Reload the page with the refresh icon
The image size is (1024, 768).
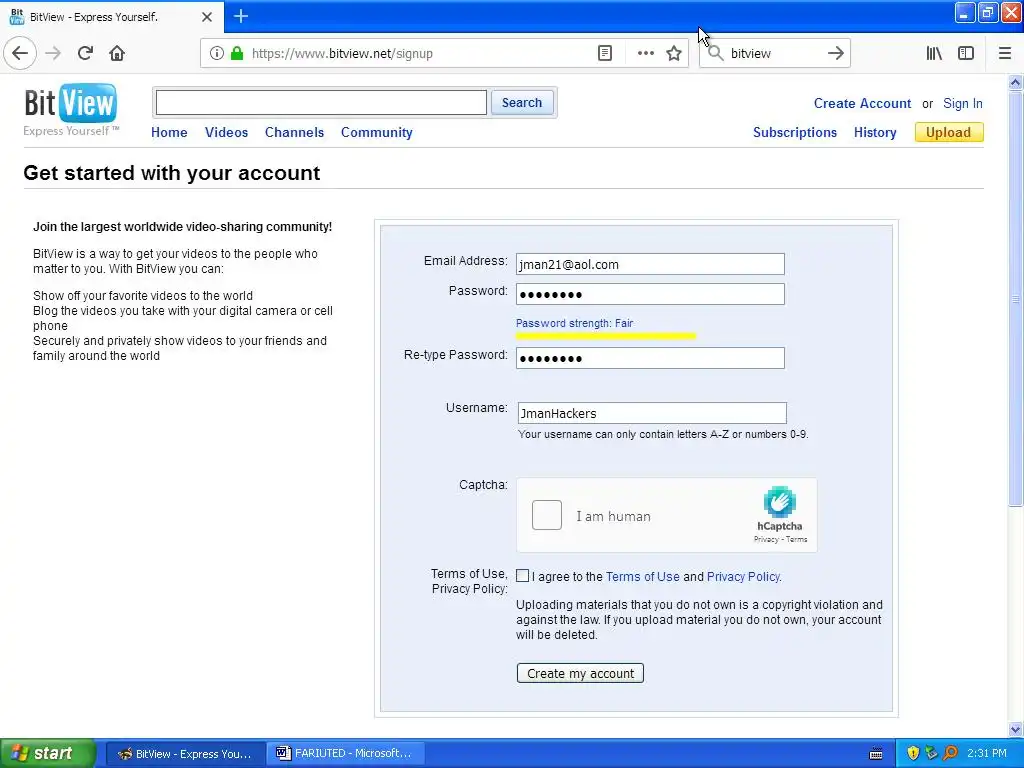85,53
